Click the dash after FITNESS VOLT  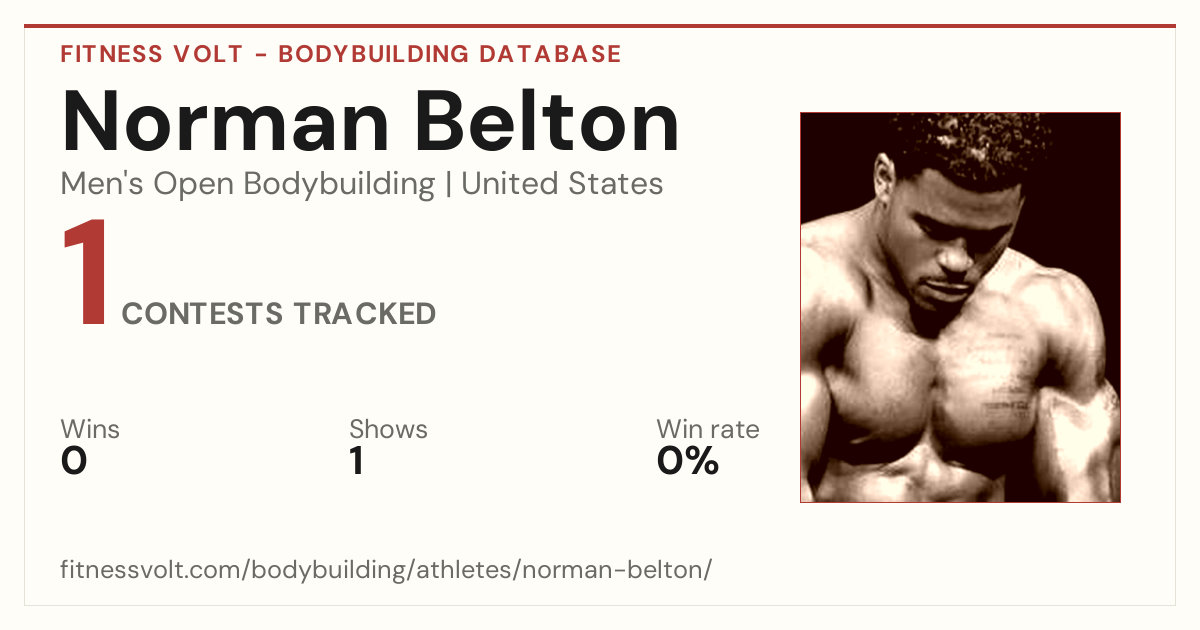[260, 55]
